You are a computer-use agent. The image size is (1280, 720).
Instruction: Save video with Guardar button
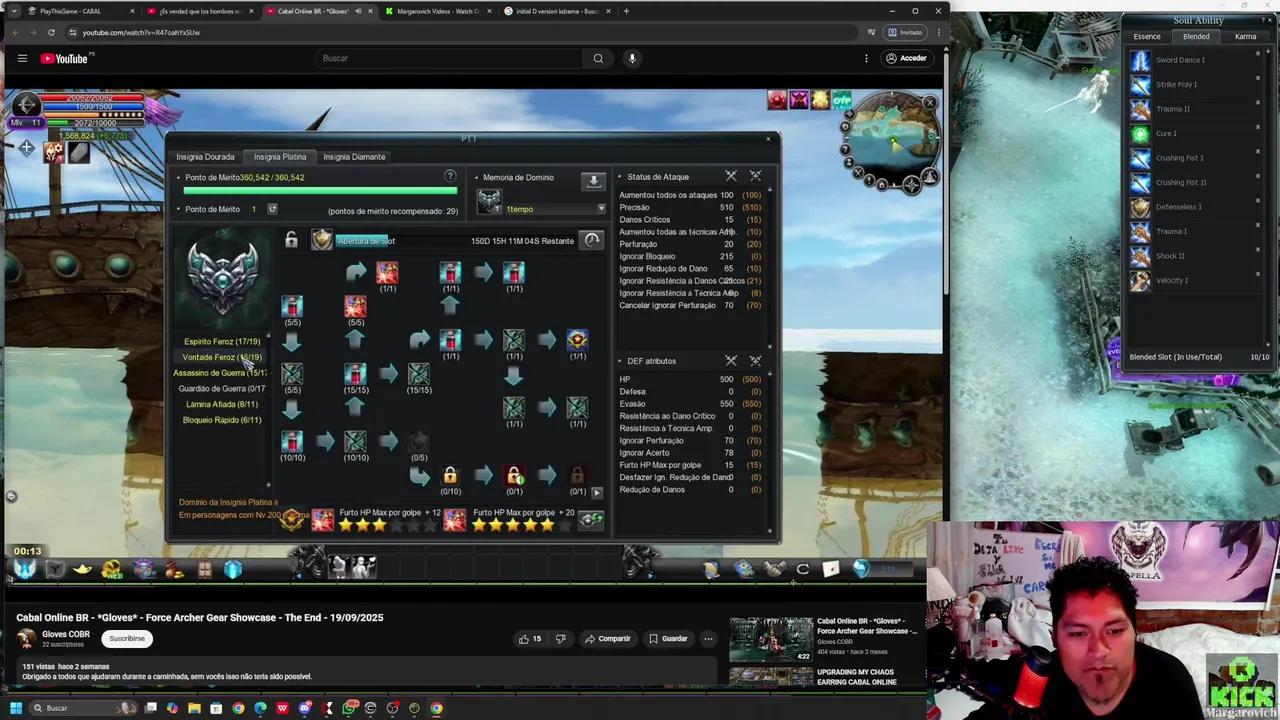668,638
